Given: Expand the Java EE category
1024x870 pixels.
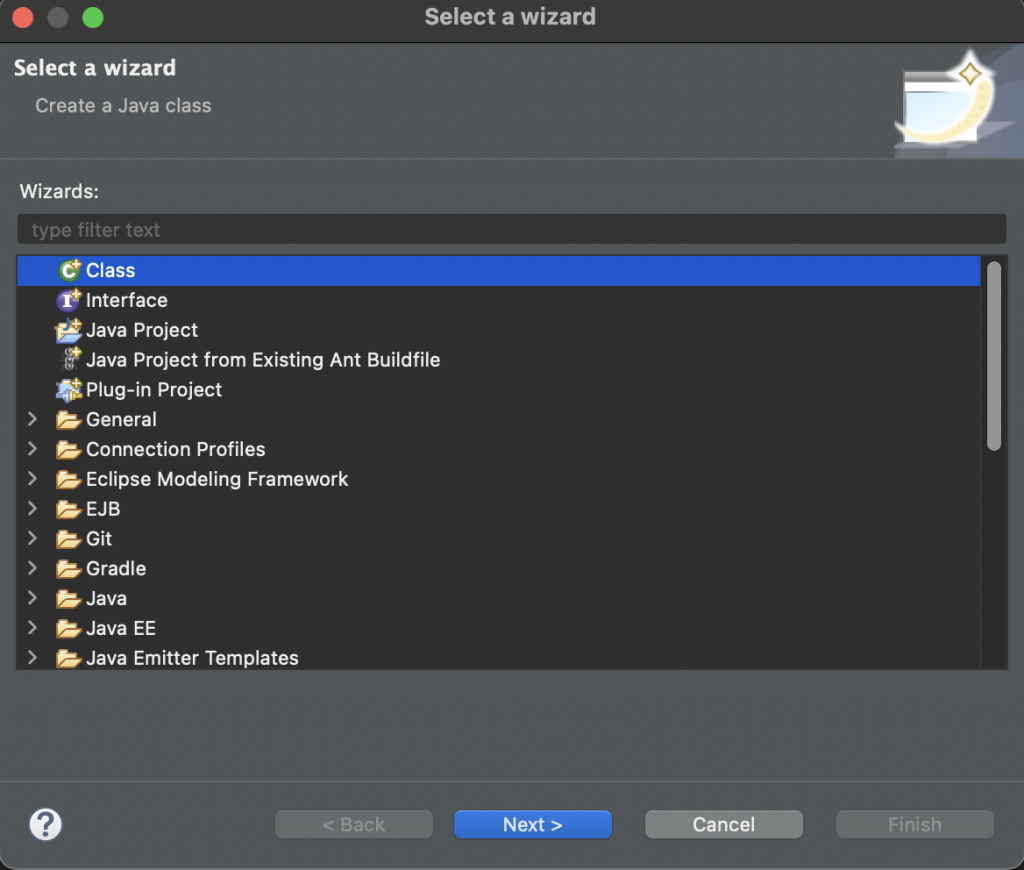Looking at the screenshot, I should 32,628.
